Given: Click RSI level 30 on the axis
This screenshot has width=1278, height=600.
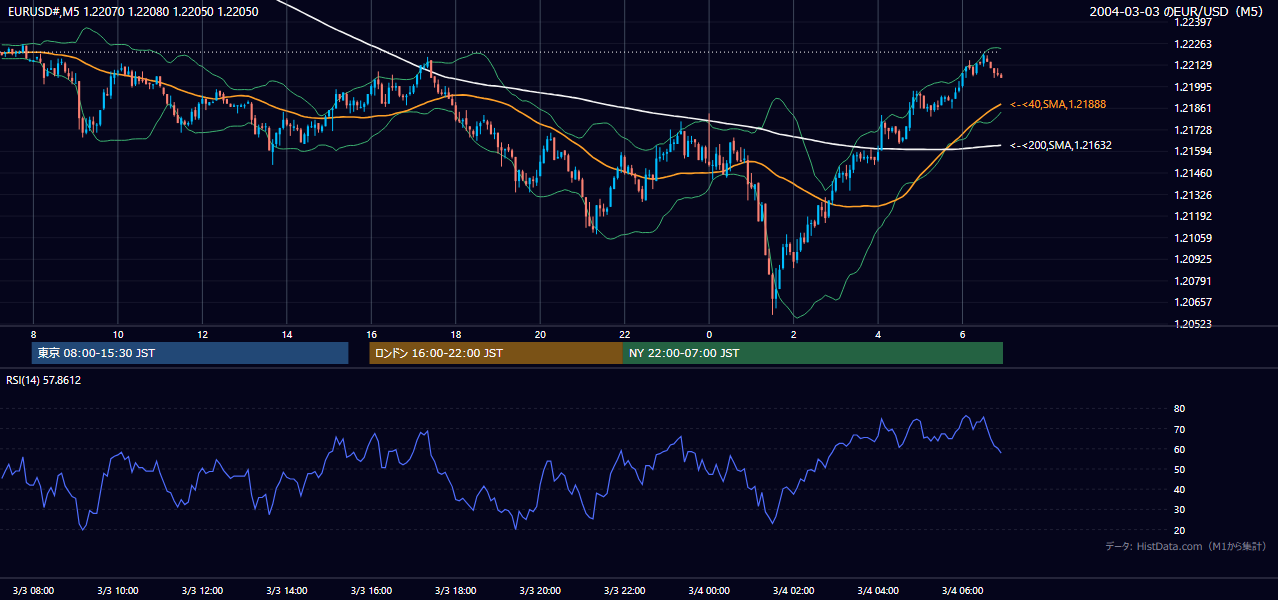Looking at the screenshot, I should 1179,510.
